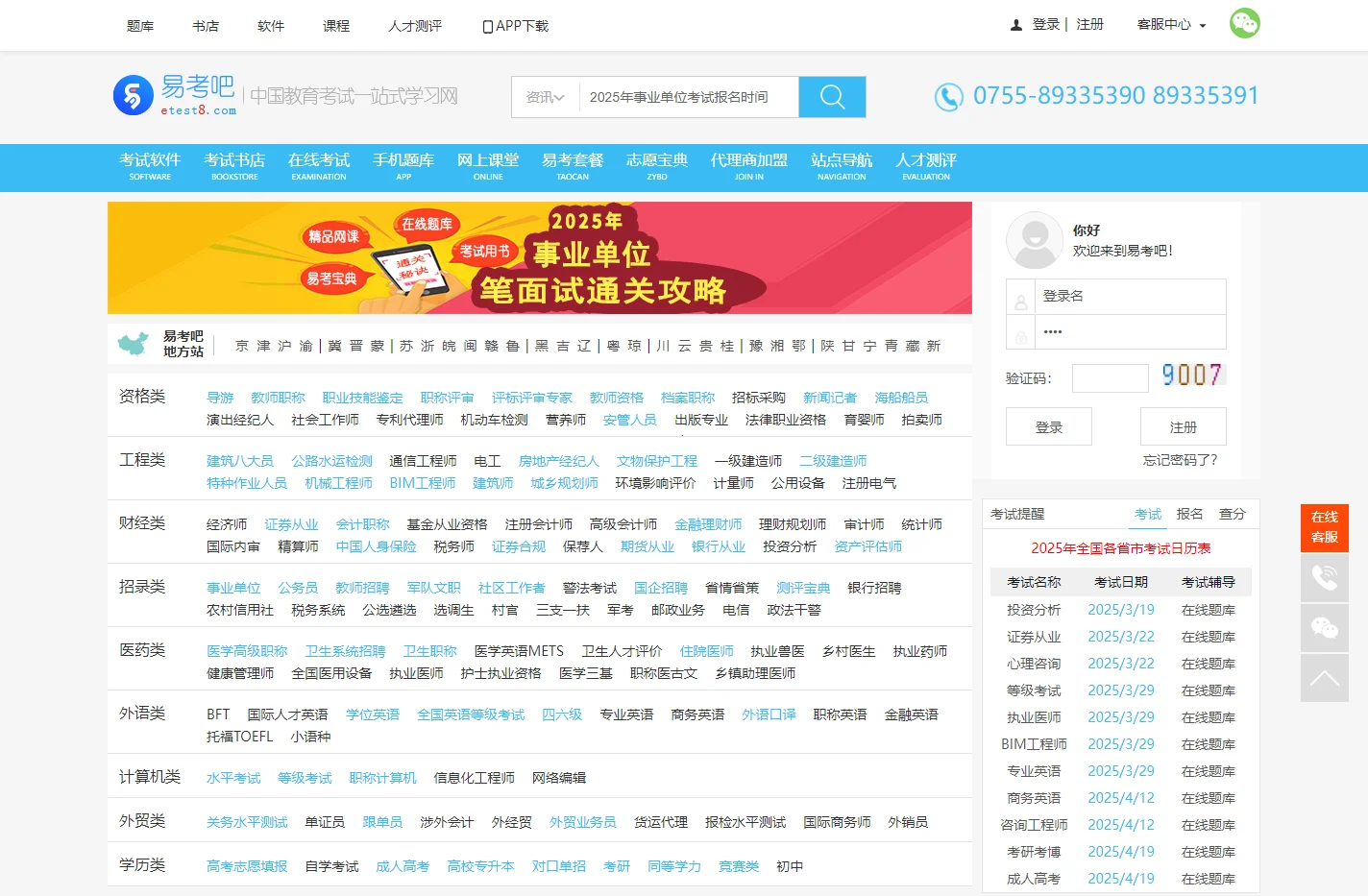Click the person icon beside 登录
Image resolution: width=1368 pixels, height=896 pixels.
(1016, 26)
